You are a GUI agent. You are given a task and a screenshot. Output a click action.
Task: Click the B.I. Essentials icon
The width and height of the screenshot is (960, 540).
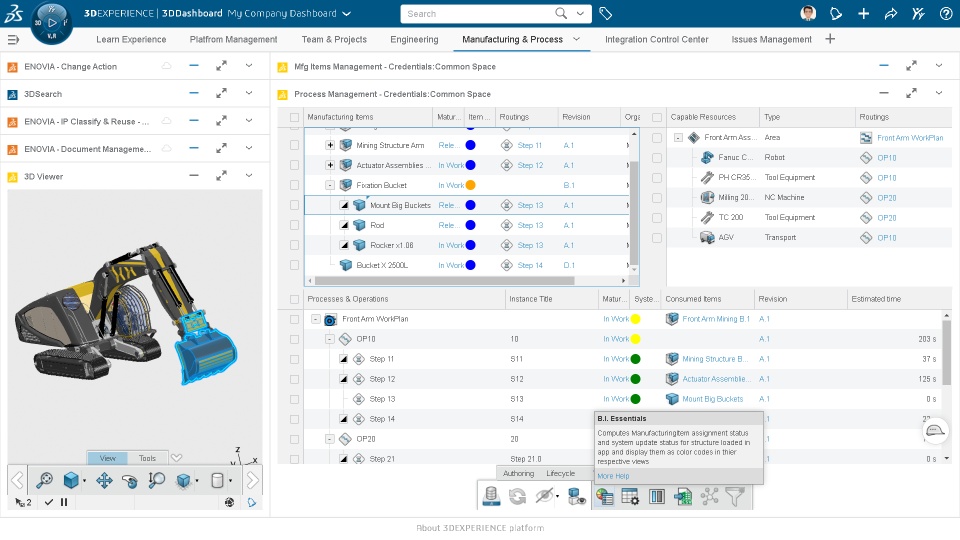tap(604, 496)
